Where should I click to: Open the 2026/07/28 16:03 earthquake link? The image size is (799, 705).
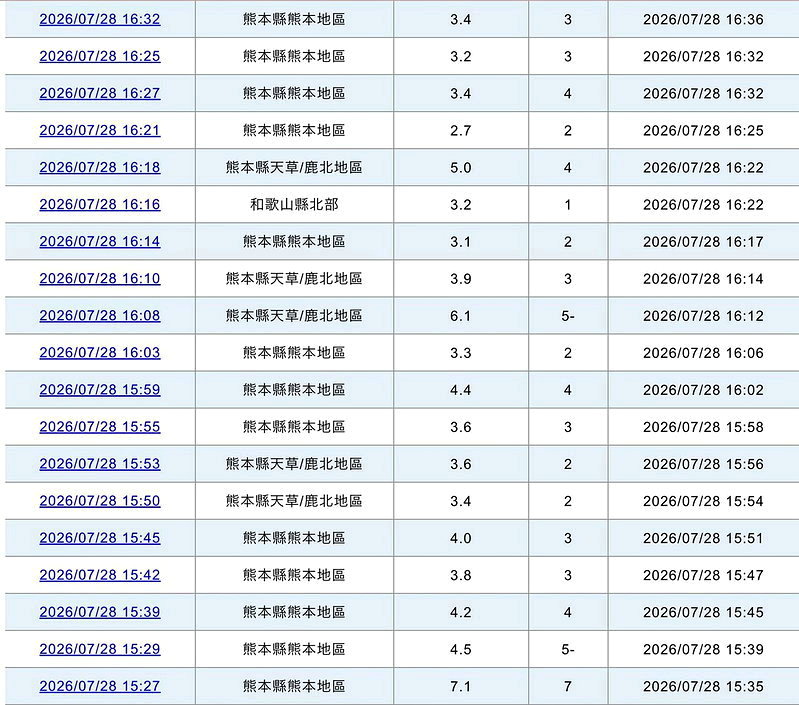tap(100, 352)
